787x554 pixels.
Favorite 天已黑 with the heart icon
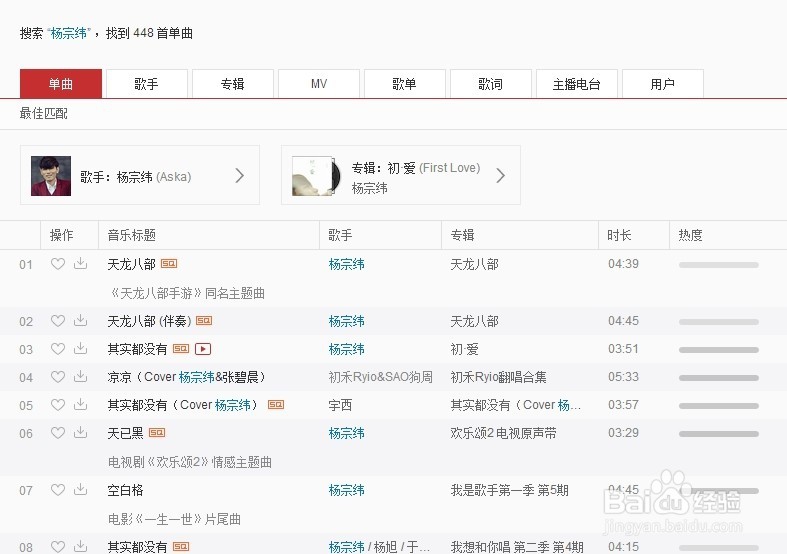(x=58, y=433)
